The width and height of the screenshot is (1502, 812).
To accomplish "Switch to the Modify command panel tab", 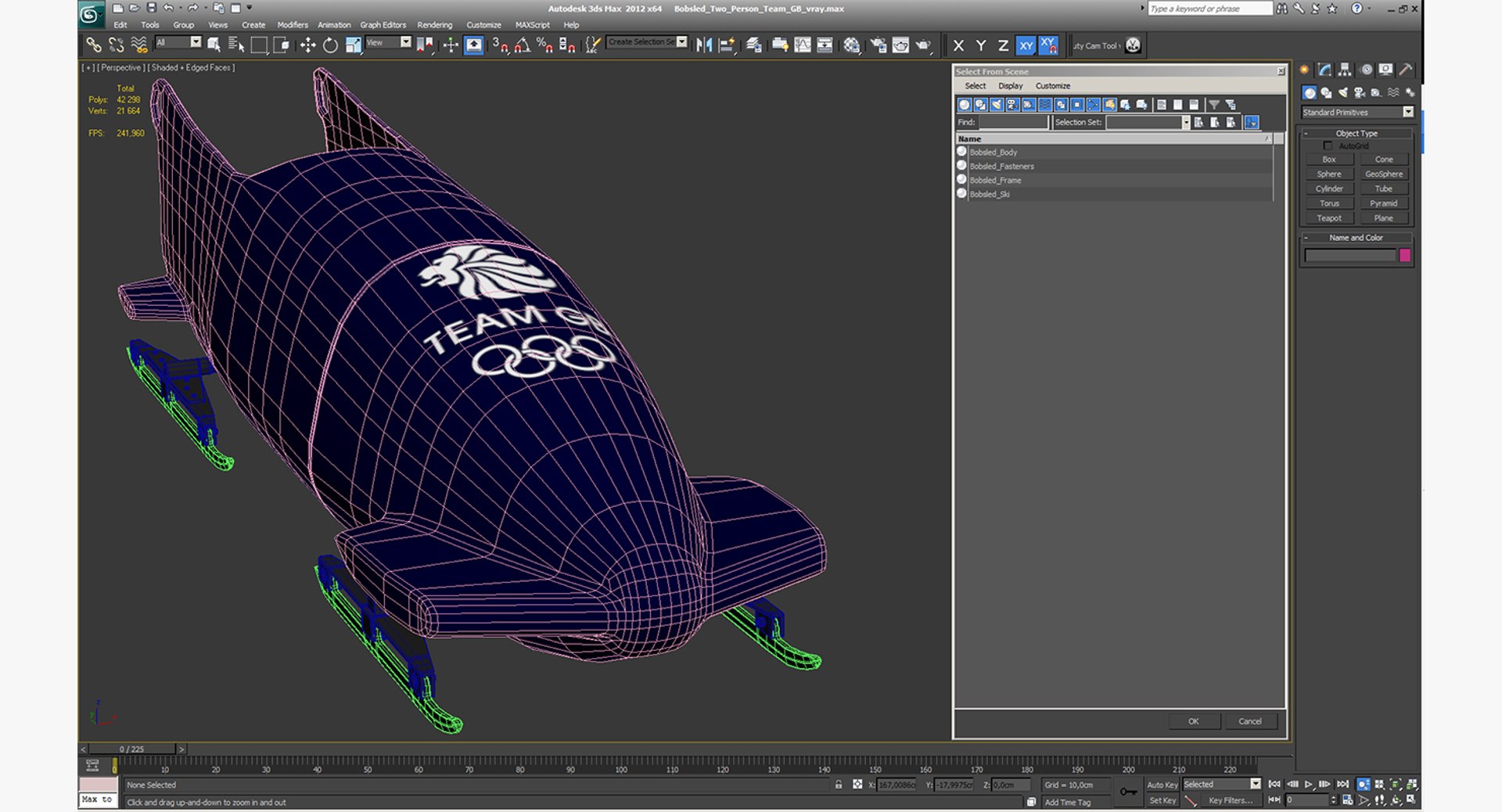I will click(x=1324, y=70).
